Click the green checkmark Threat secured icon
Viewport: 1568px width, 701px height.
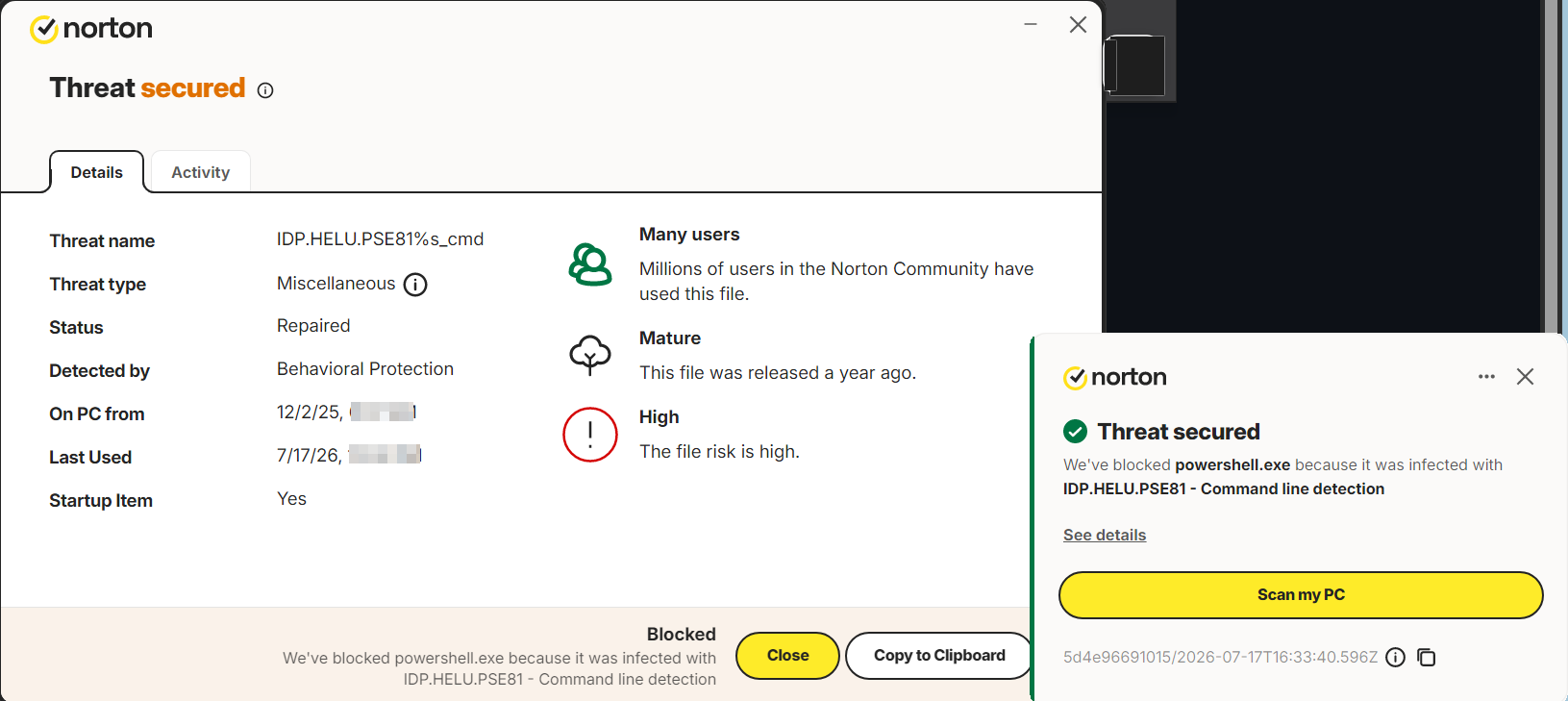coord(1076,432)
